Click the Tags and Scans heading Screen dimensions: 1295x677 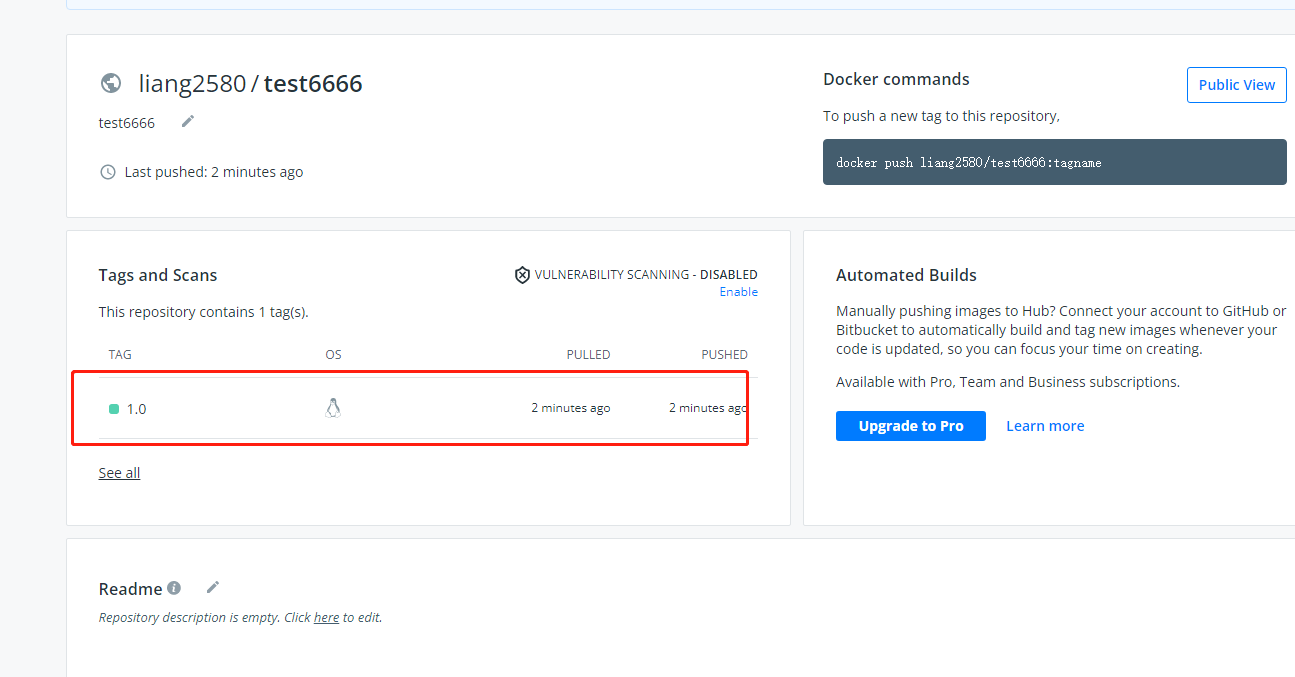pyautogui.click(x=158, y=275)
